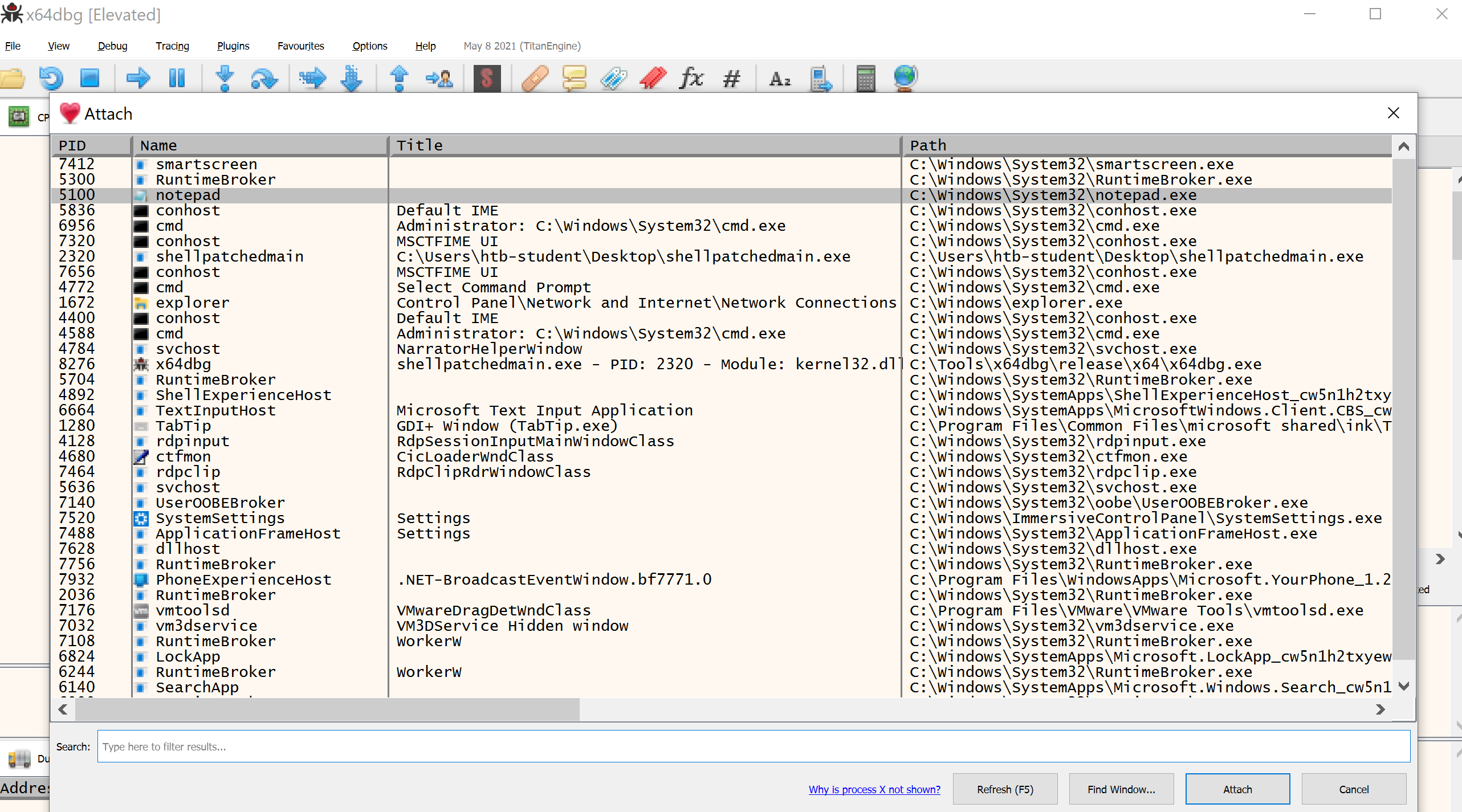Select the smartscreen process row
Image resolution: width=1462 pixels, height=812 pixels.
coord(722,164)
